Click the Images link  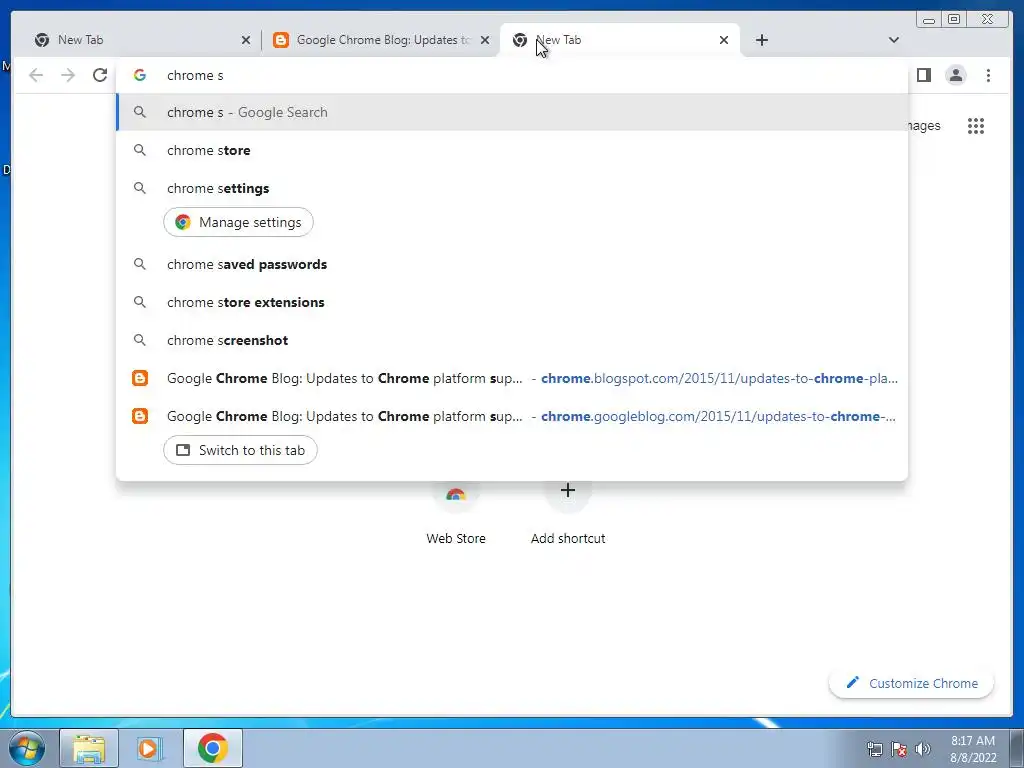click(x=924, y=125)
